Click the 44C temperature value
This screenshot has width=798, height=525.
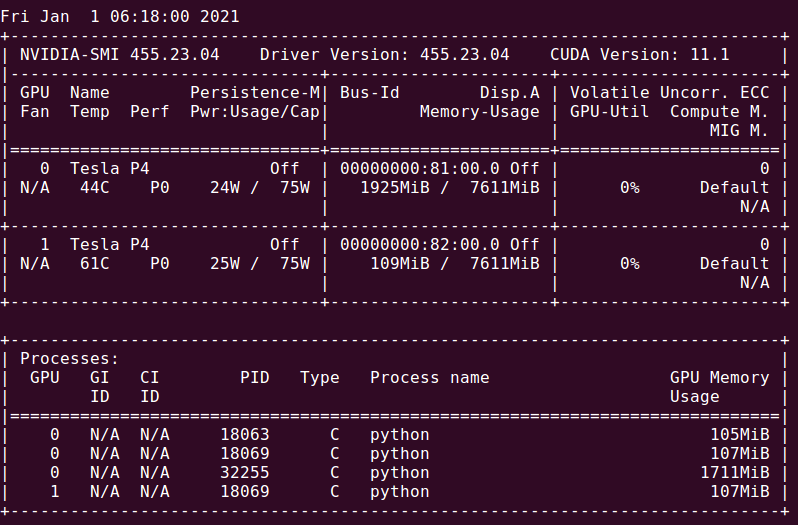[95, 188]
